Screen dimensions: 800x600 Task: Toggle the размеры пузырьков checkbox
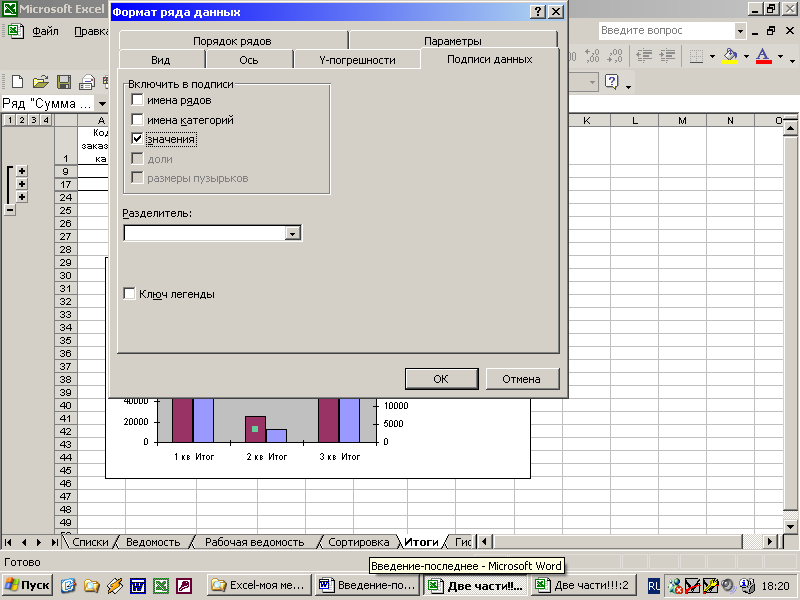point(137,178)
